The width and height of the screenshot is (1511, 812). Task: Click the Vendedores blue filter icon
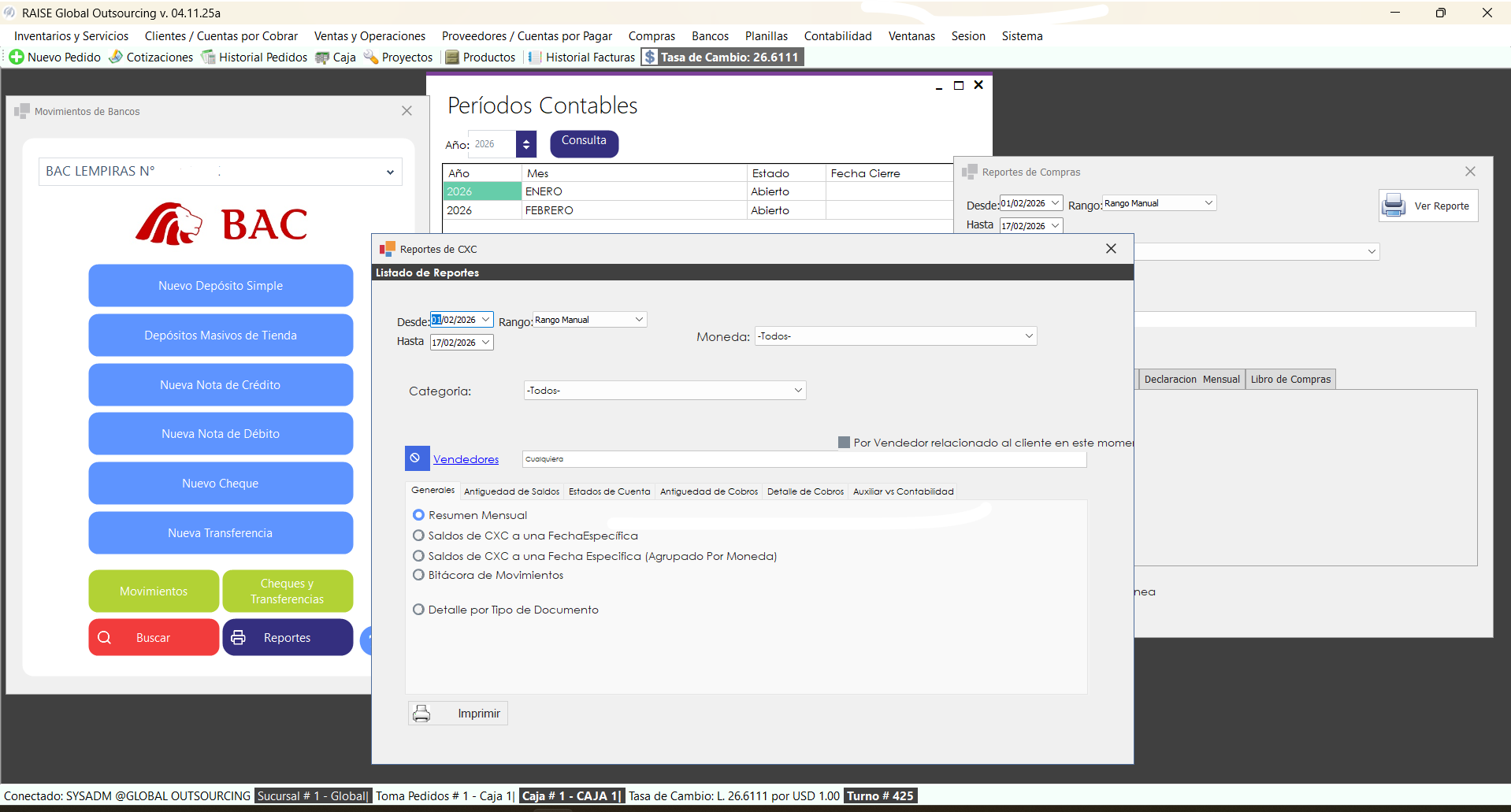(x=417, y=458)
